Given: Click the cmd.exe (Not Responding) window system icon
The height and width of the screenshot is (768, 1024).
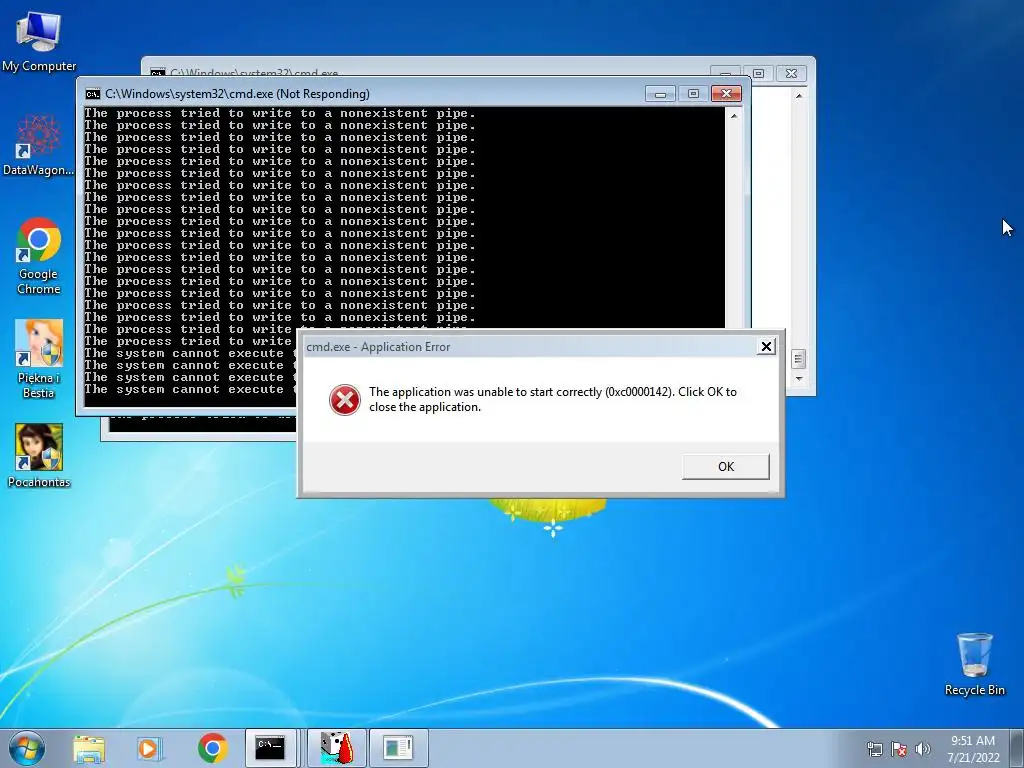Looking at the screenshot, I should tap(93, 94).
